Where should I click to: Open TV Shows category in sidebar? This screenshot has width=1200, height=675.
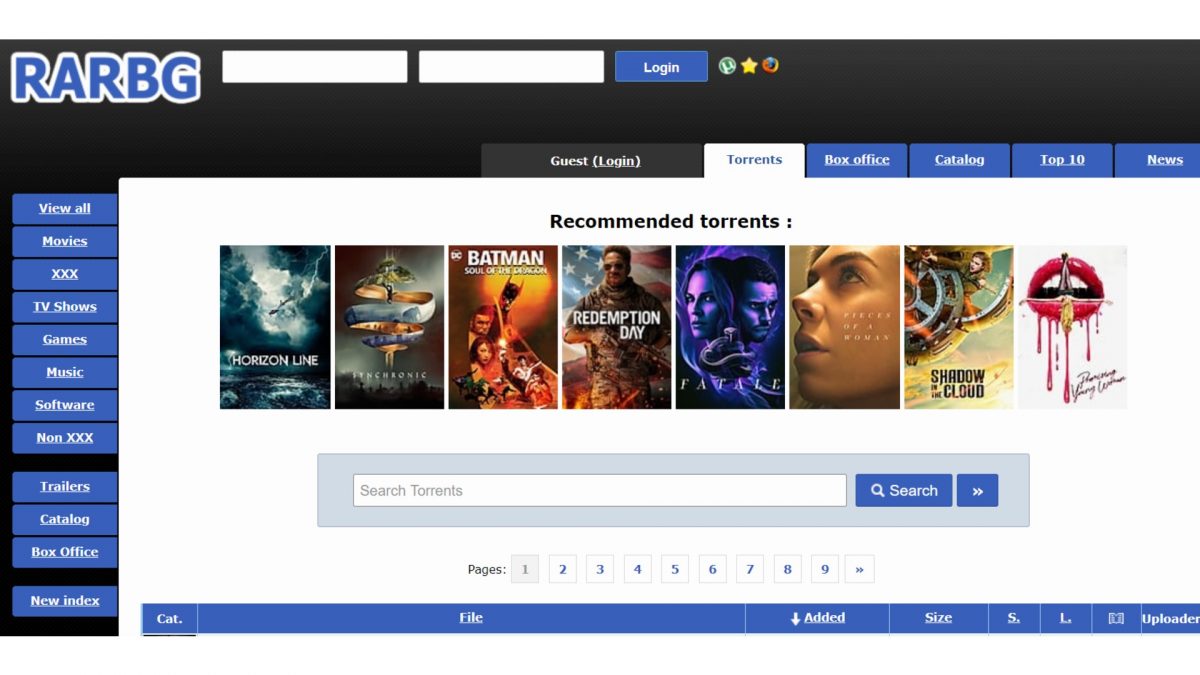click(x=65, y=307)
